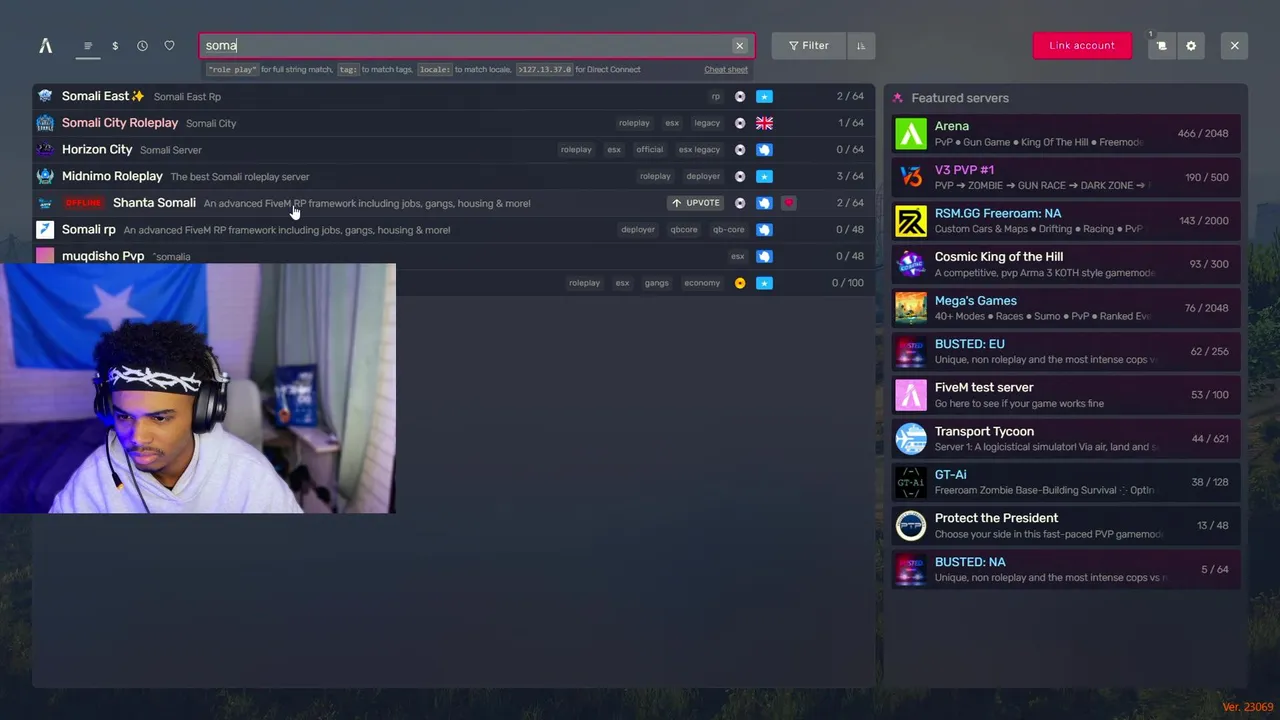Click the 'esx legacy' tag on Horizon City
The image size is (1280, 720).
tap(700, 150)
